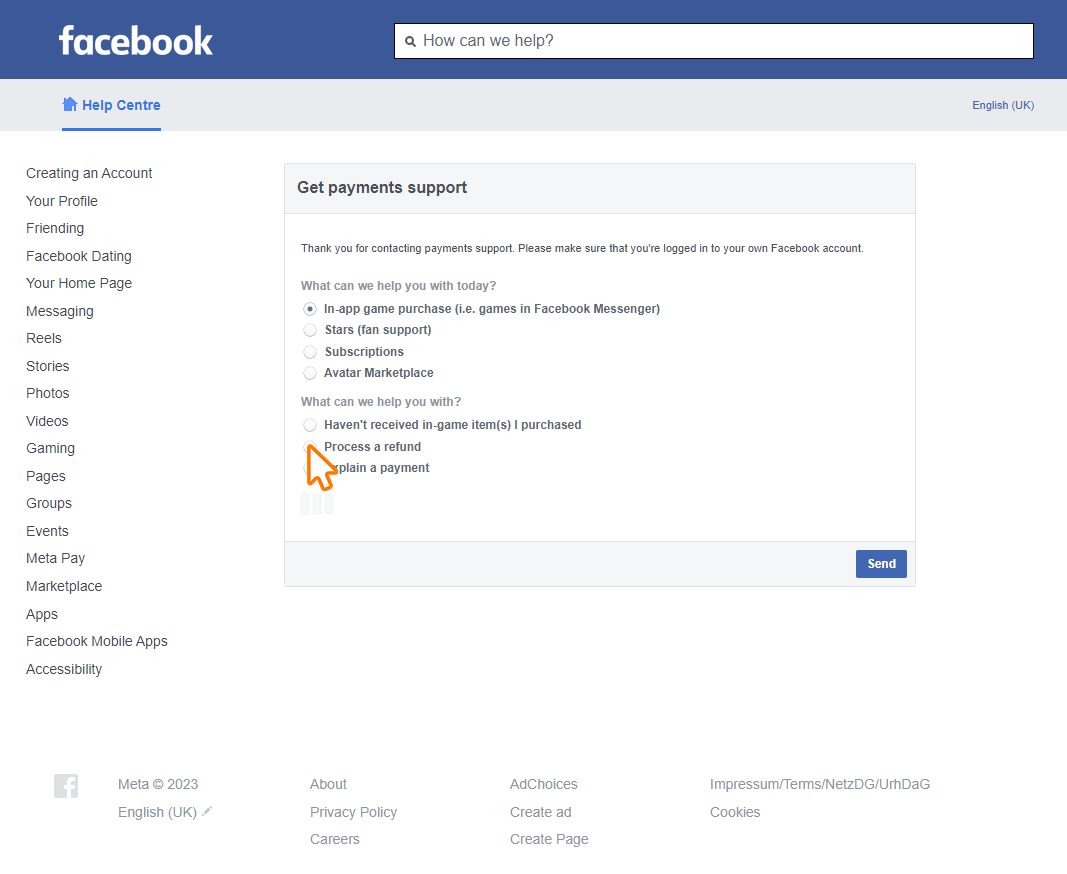Go to Facebook Dating help section

click(x=79, y=256)
